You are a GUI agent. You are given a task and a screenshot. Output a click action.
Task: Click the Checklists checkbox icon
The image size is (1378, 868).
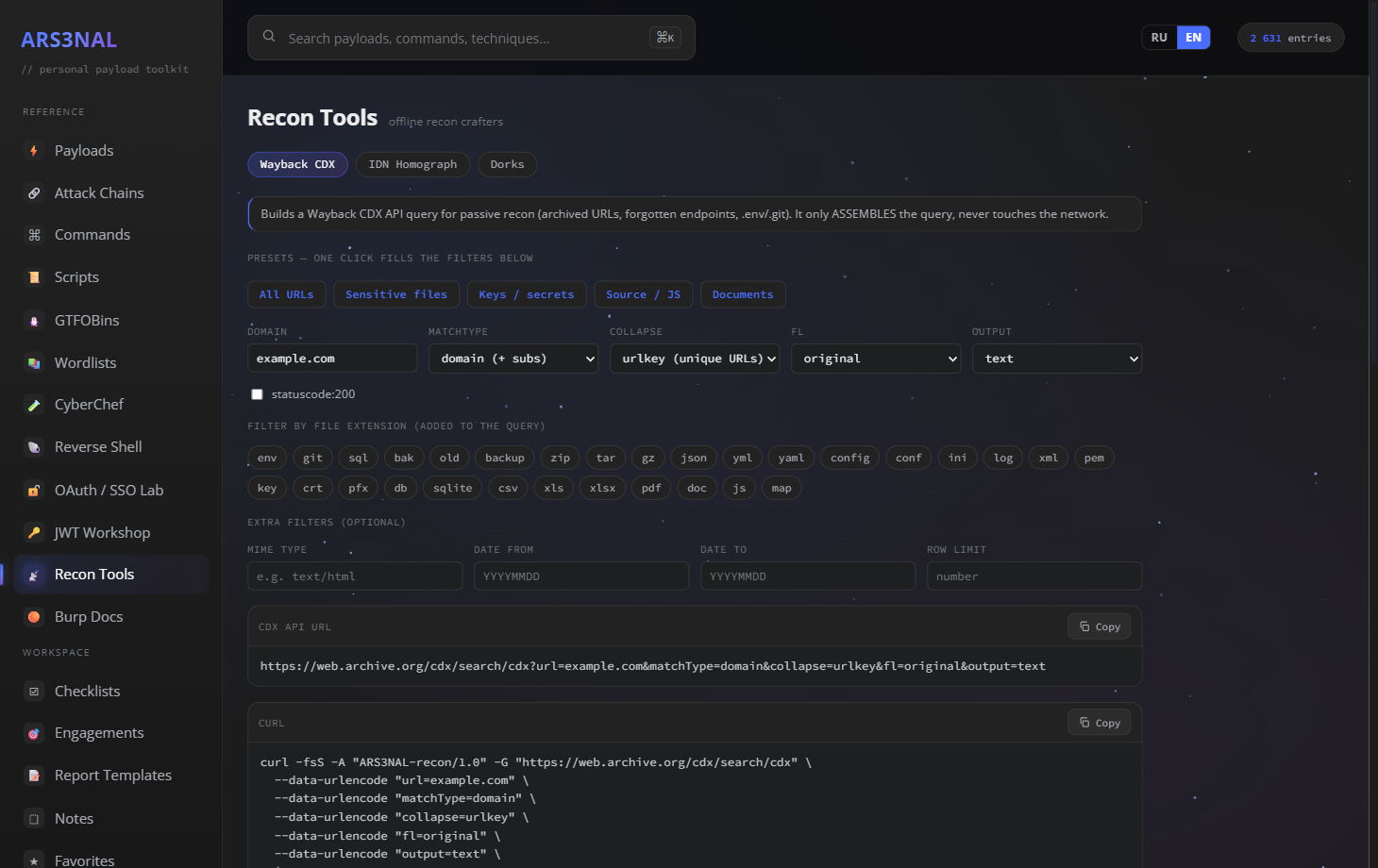click(x=34, y=692)
